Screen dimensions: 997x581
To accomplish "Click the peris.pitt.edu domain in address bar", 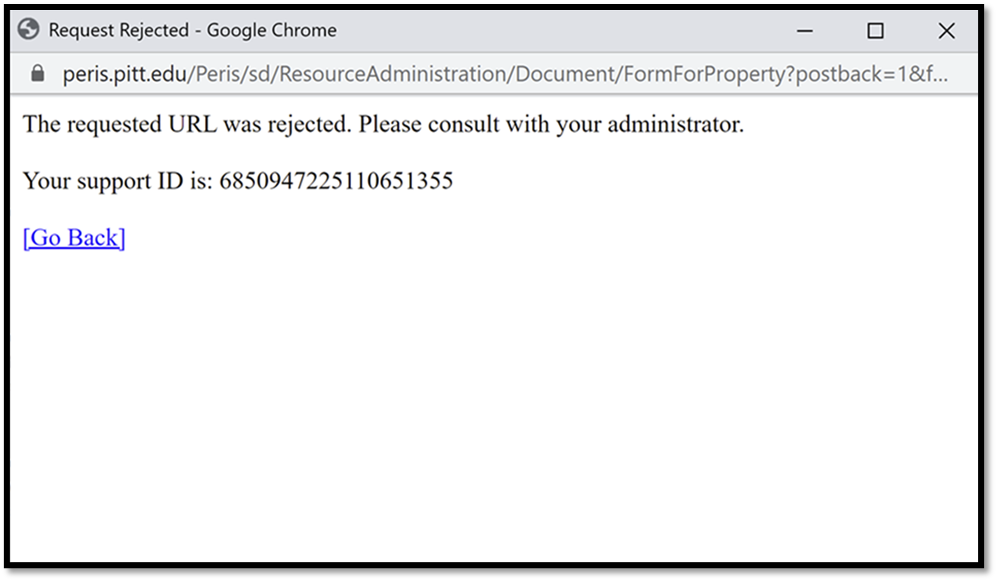I will (x=124, y=74).
